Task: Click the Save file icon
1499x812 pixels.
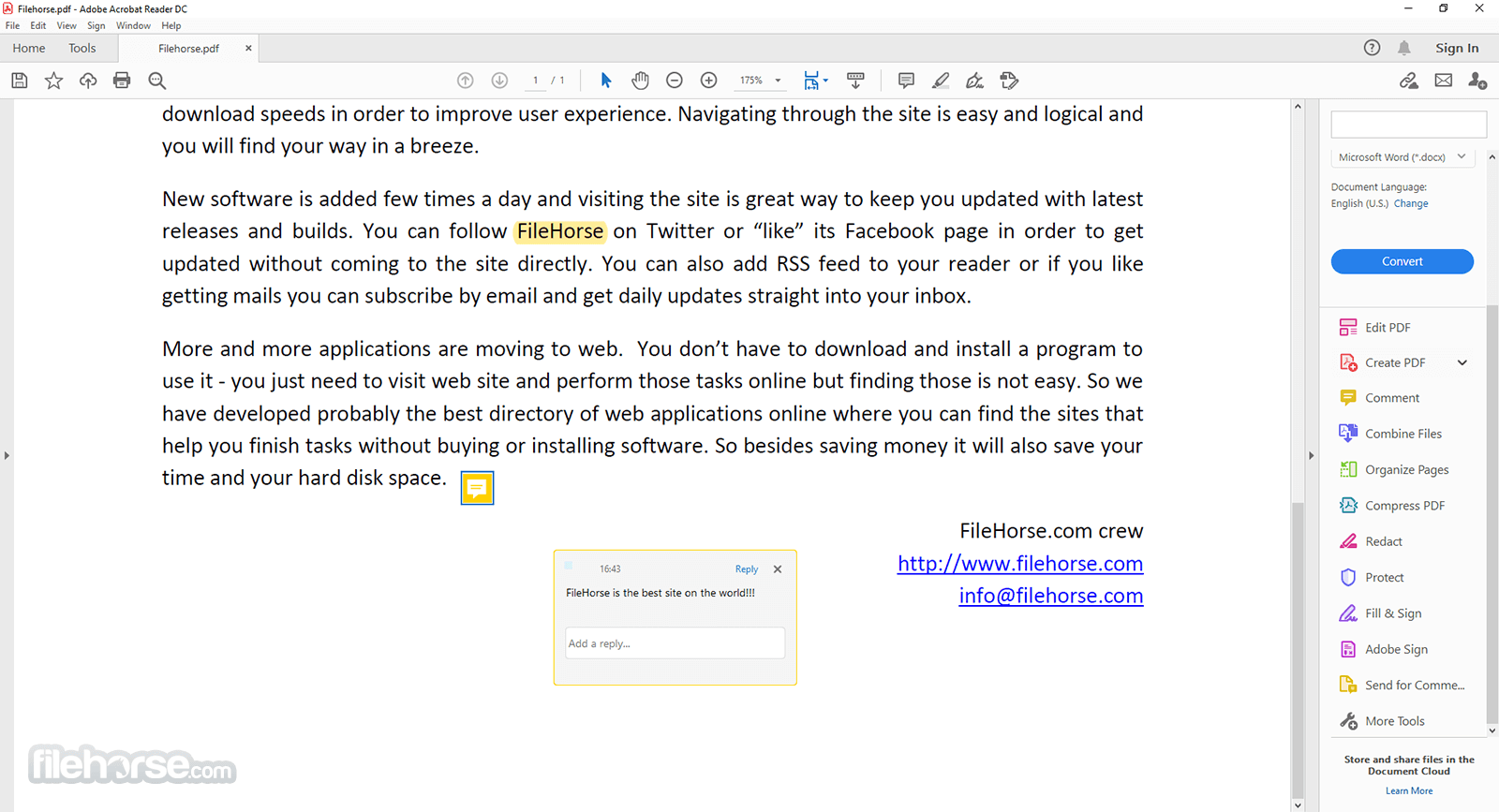Action: 20,81
